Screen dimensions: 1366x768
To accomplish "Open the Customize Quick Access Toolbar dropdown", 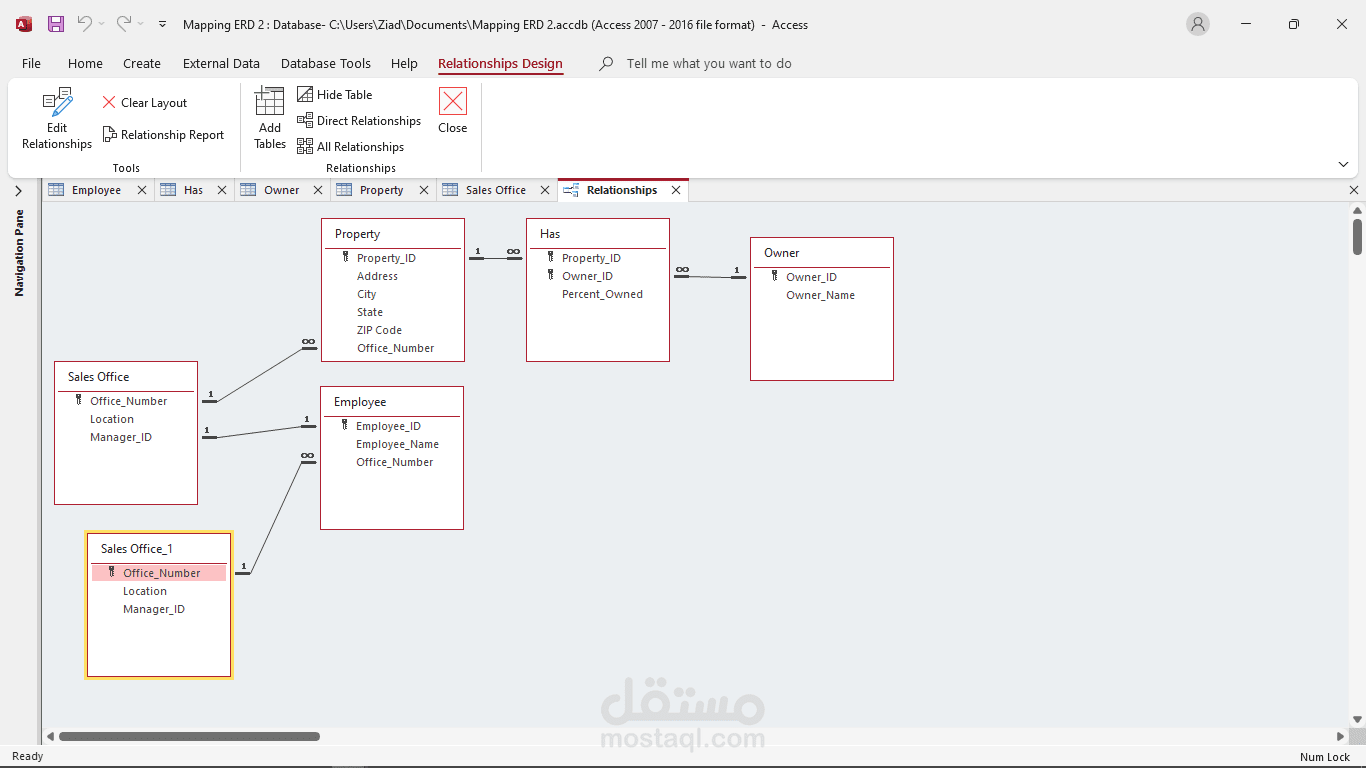I will 163,24.
